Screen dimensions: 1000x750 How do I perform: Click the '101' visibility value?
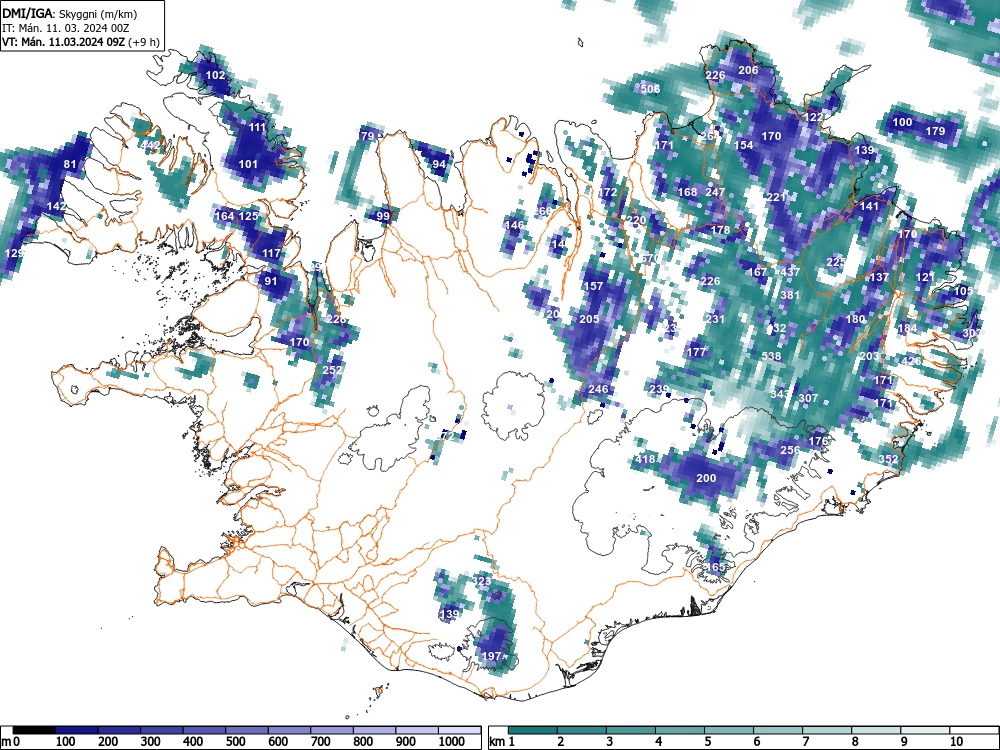point(248,164)
